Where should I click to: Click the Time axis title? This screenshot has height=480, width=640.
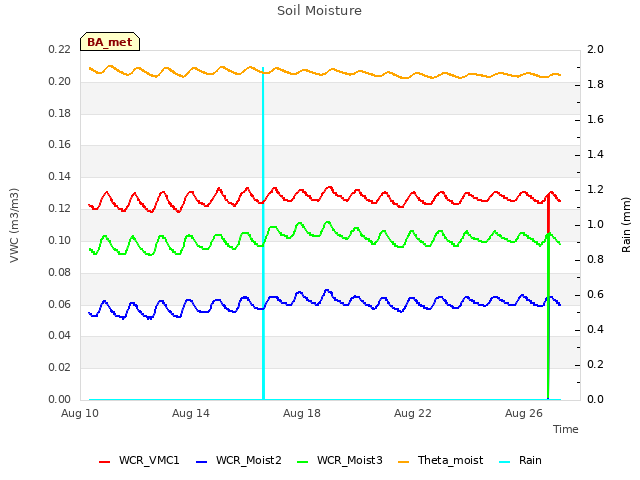coord(566,429)
